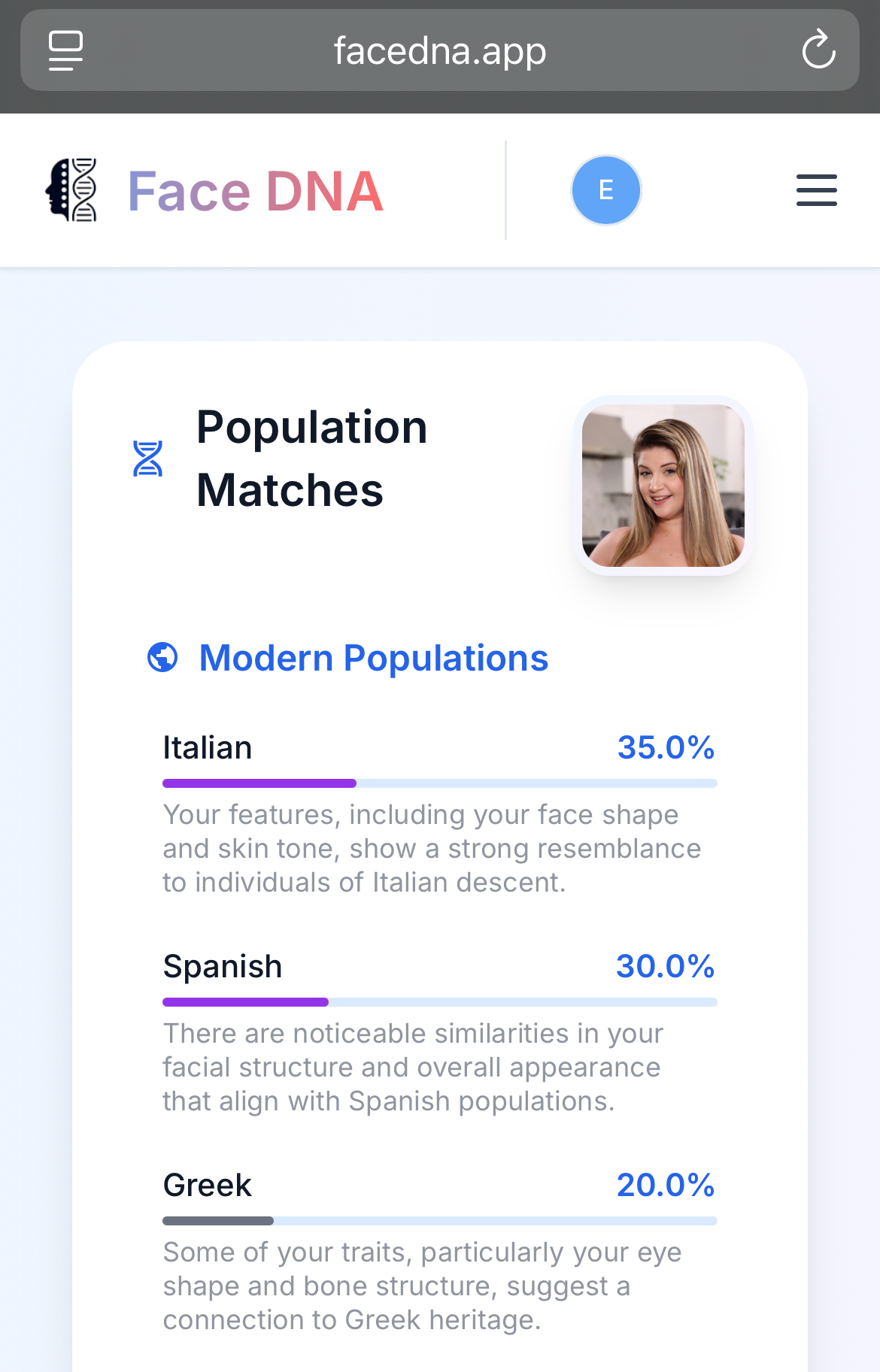This screenshot has width=880, height=1372.
Task: Tap the facedna.app address field
Action: pos(440,50)
